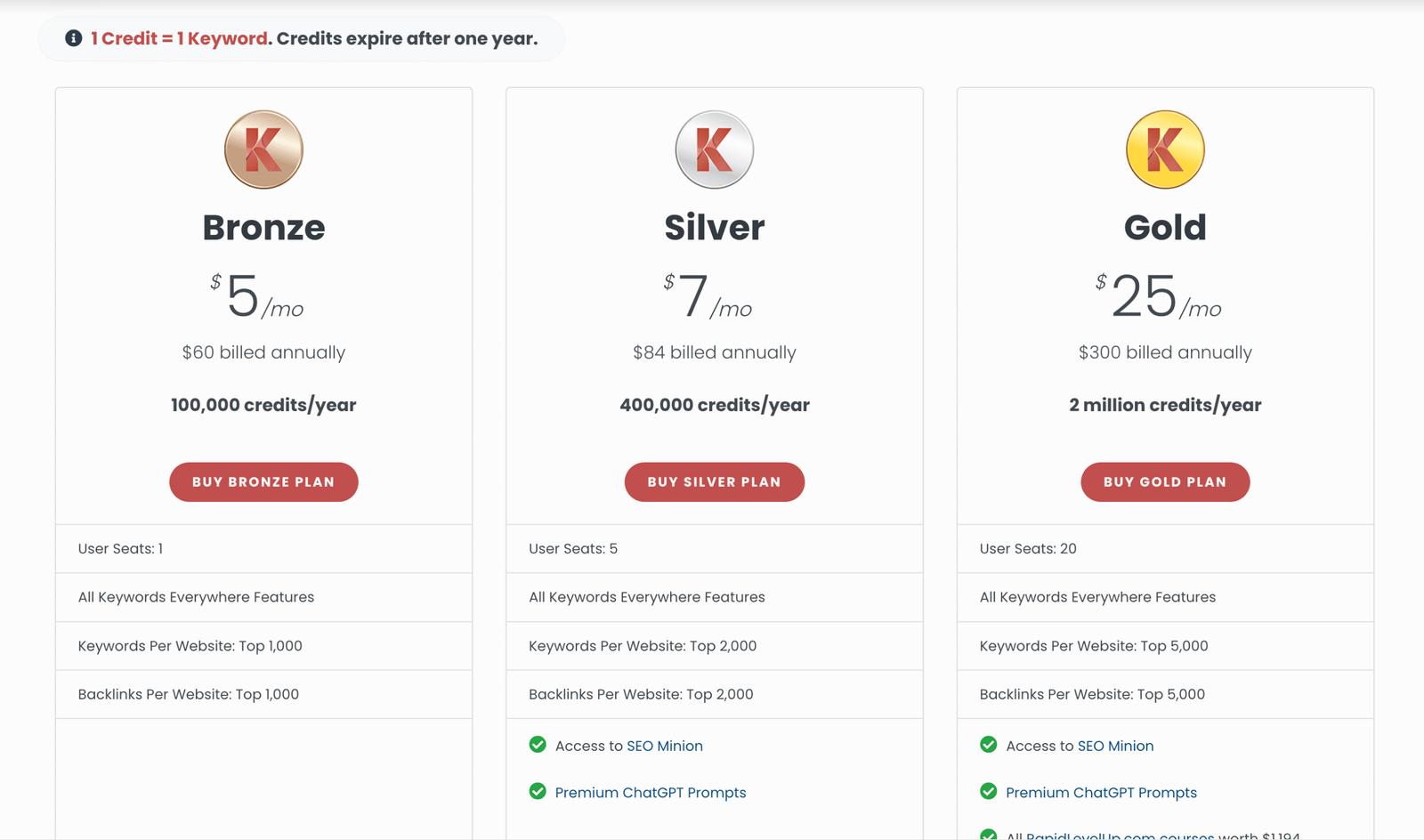
Task: Open SEO Minion link in Gold plan
Action: 1115,746
